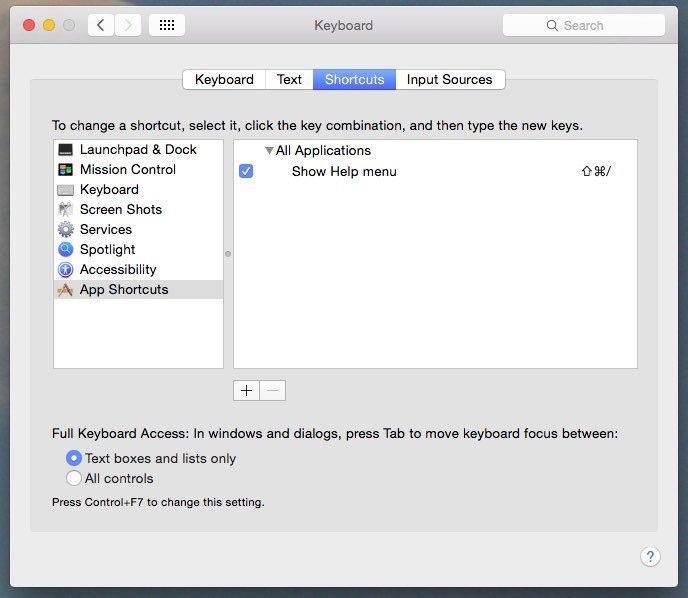The width and height of the screenshot is (688, 598).
Task: Switch to the Text tab
Action: click(289, 79)
